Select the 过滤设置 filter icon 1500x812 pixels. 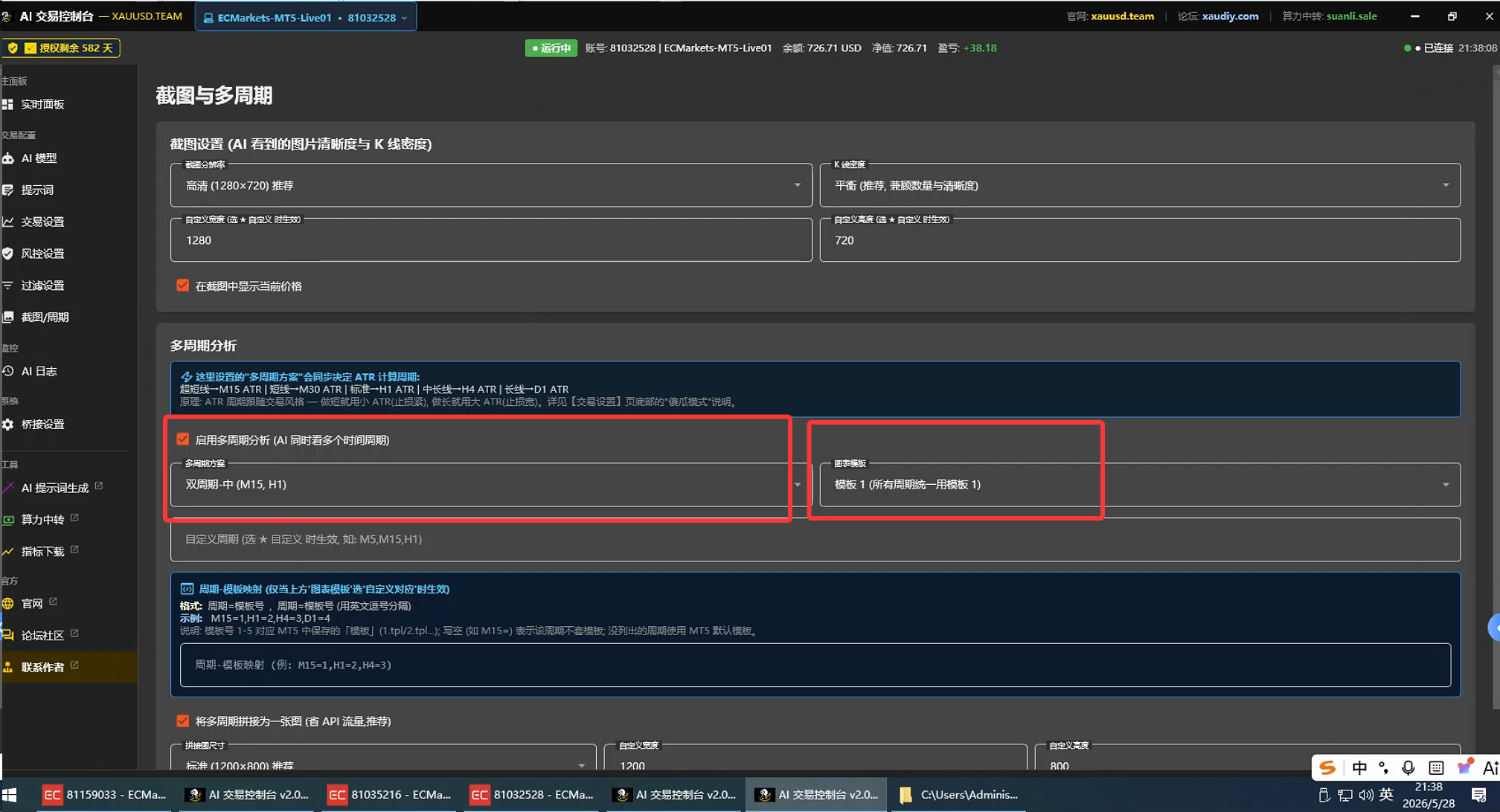click(8, 286)
